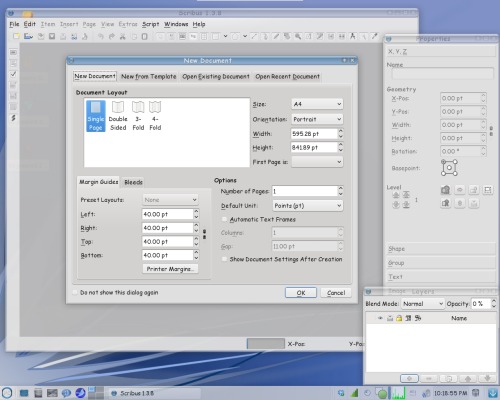The width and height of the screenshot is (500, 400).
Task: Click the margin link chain icon
Action: 204,234
